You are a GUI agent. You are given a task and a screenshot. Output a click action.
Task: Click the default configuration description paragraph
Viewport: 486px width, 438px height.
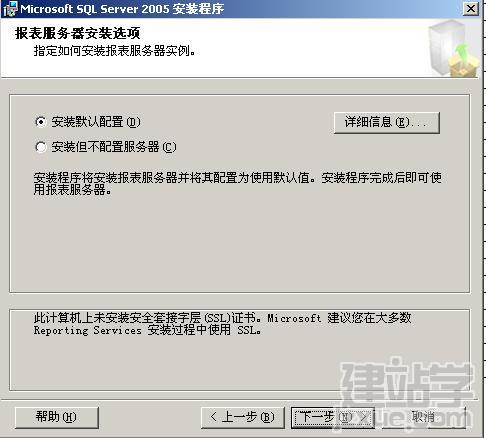(238, 184)
